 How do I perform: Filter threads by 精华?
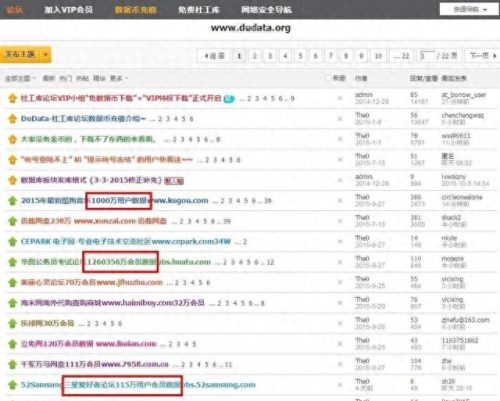coord(99,78)
